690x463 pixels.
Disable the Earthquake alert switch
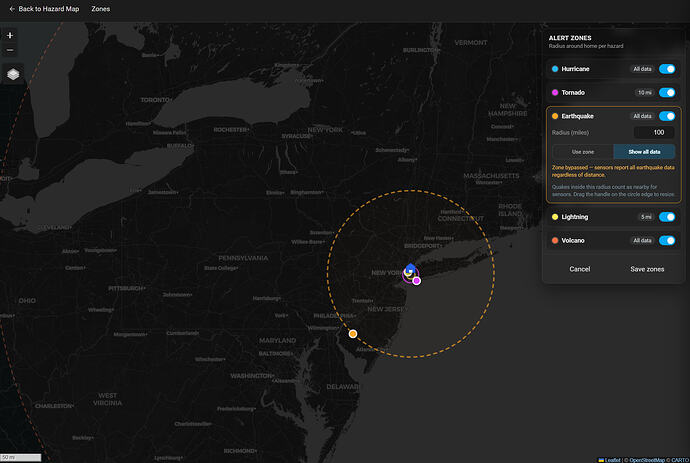667,116
